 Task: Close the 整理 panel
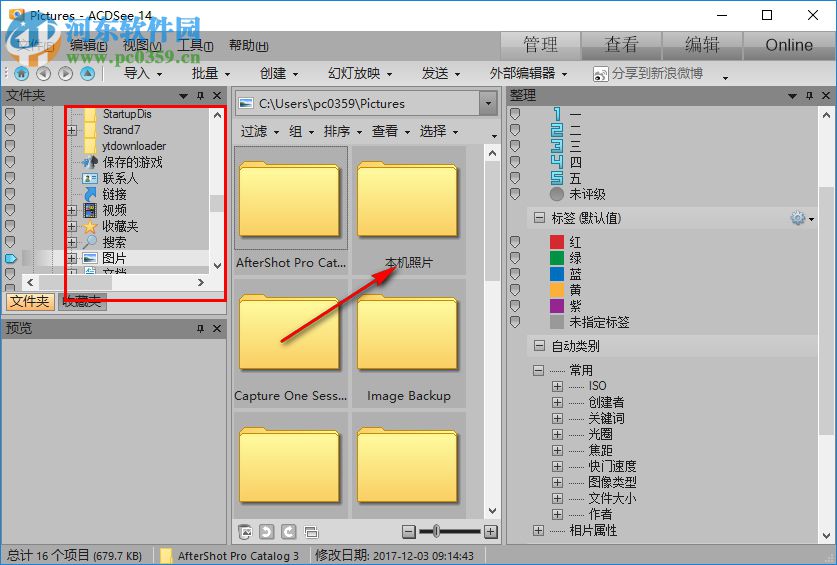[826, 96]
